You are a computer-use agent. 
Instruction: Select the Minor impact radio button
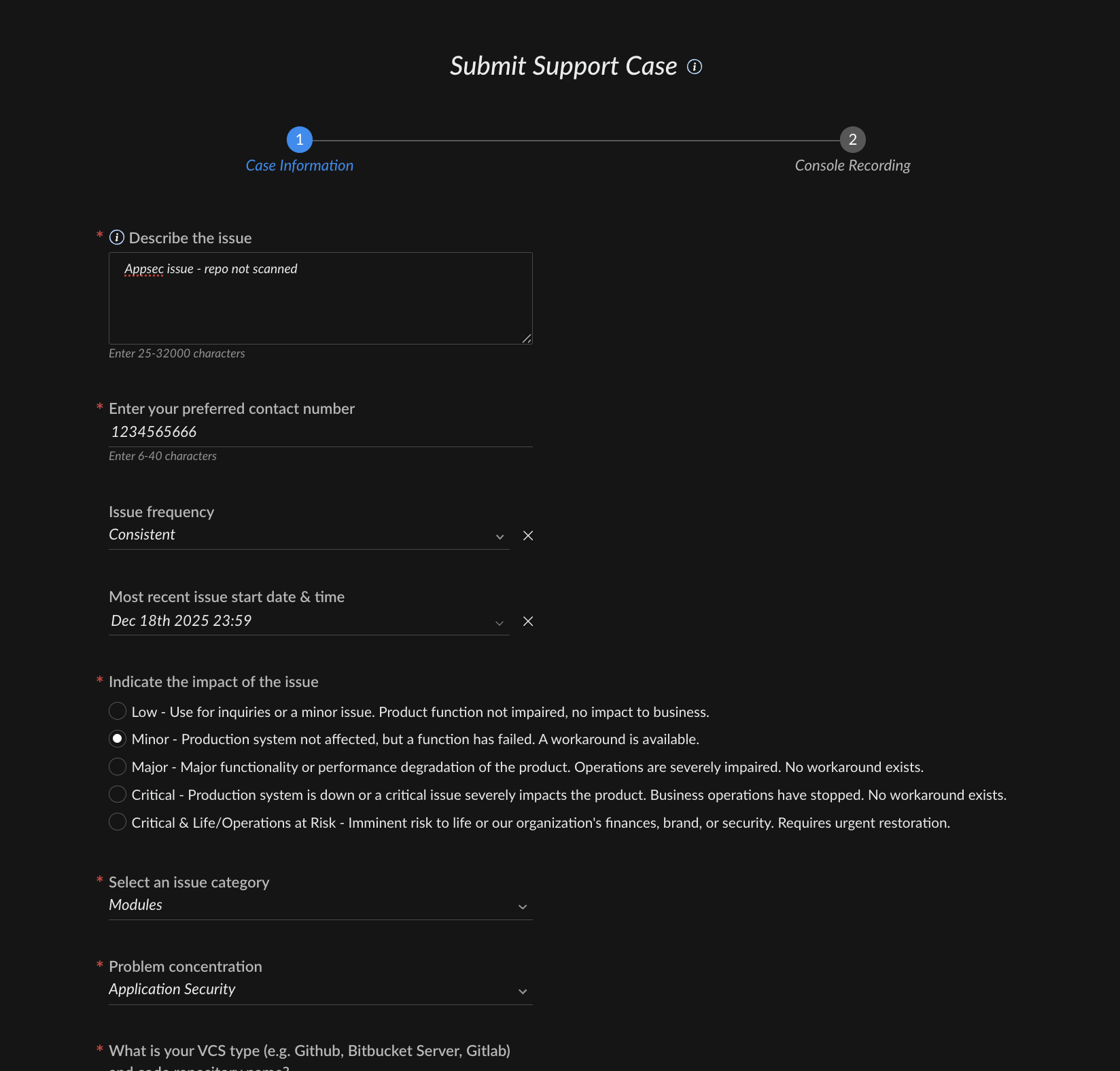118,739
